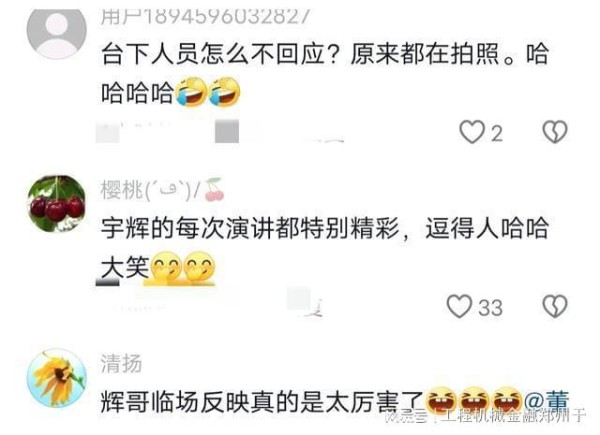Dislike the 台下人员 comment with broken heart

tap(555, 132)
